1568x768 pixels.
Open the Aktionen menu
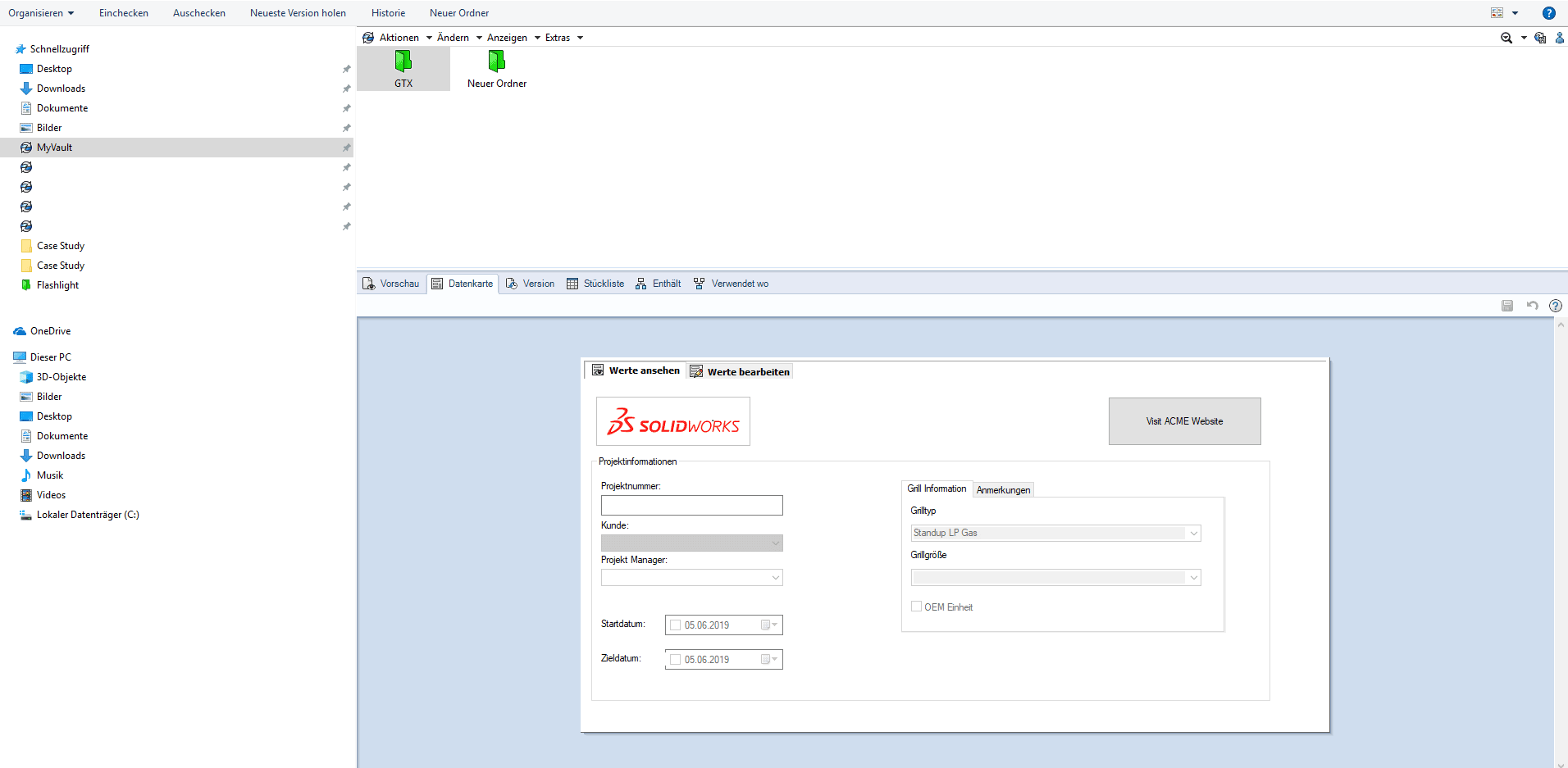click(399, 38)
